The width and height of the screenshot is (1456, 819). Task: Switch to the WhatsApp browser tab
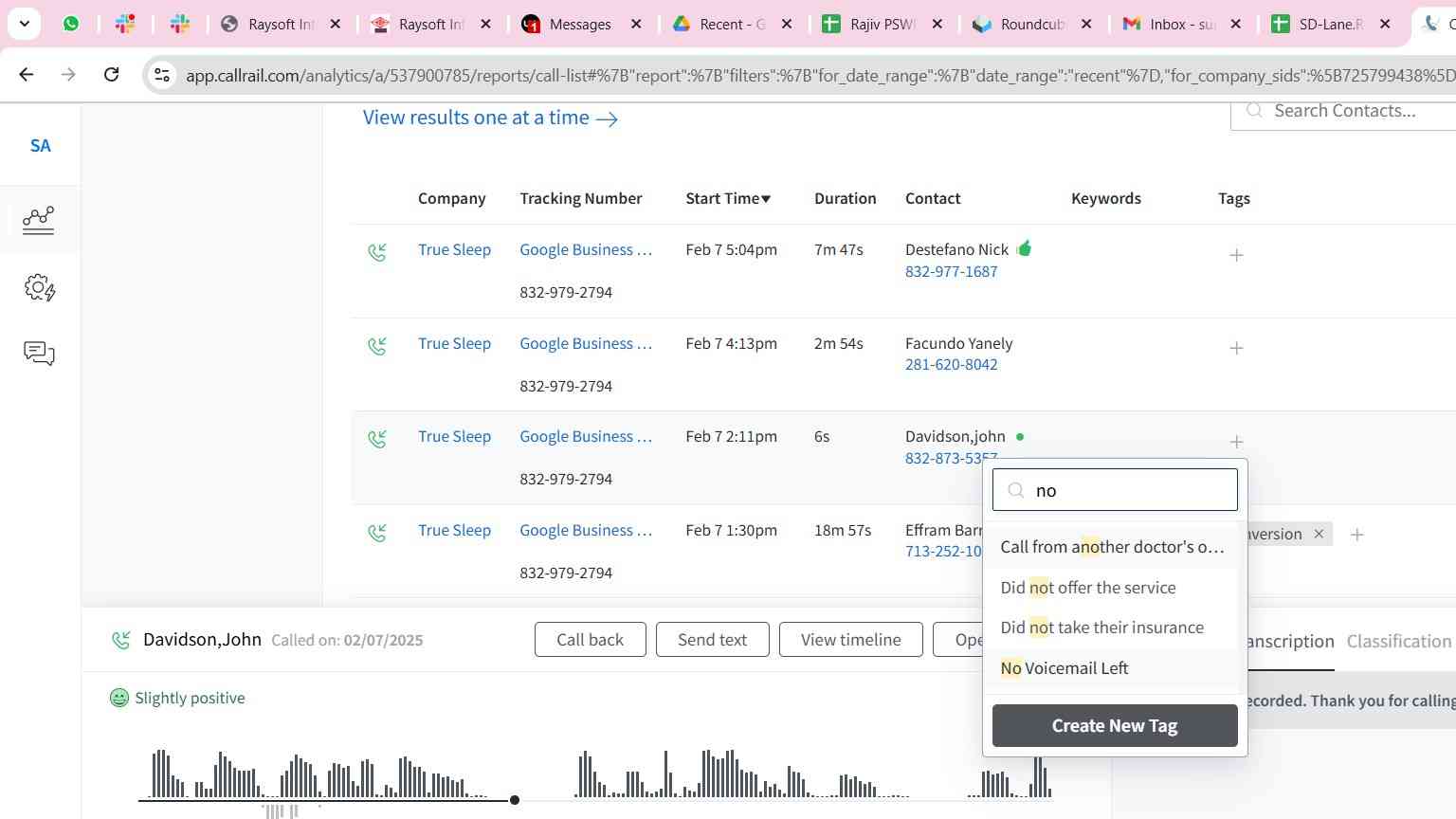tap(71, 24)
